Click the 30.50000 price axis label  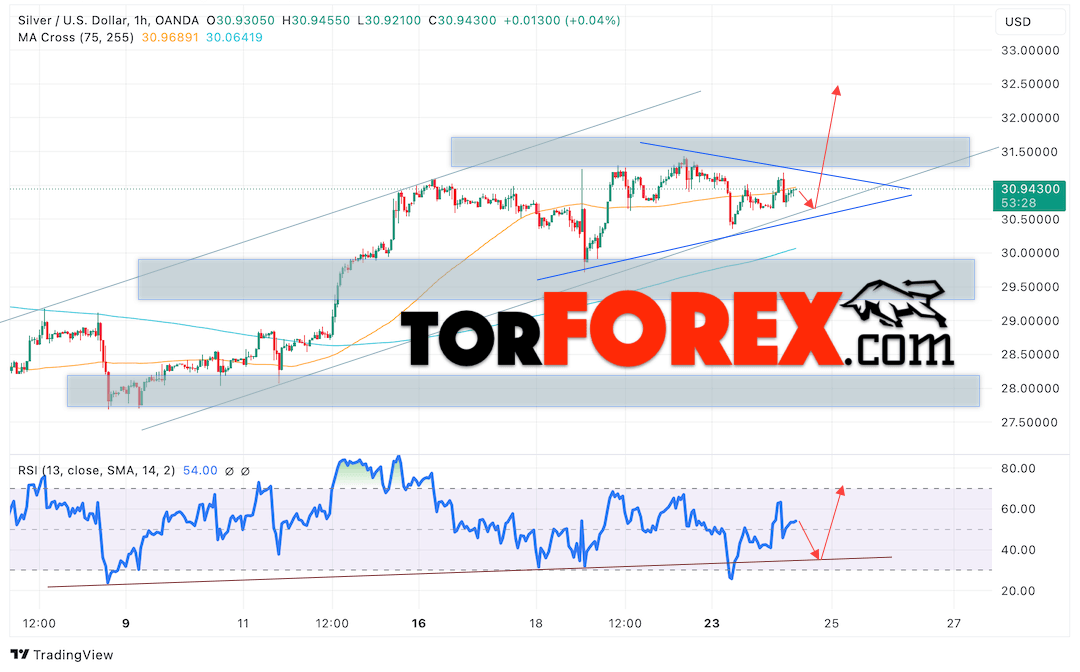click(1030, 220)
